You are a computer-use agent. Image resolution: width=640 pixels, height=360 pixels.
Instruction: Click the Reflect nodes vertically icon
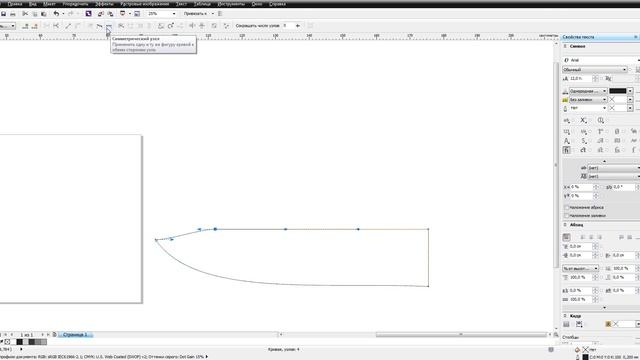pyautogui.click(x=202, y=26)
